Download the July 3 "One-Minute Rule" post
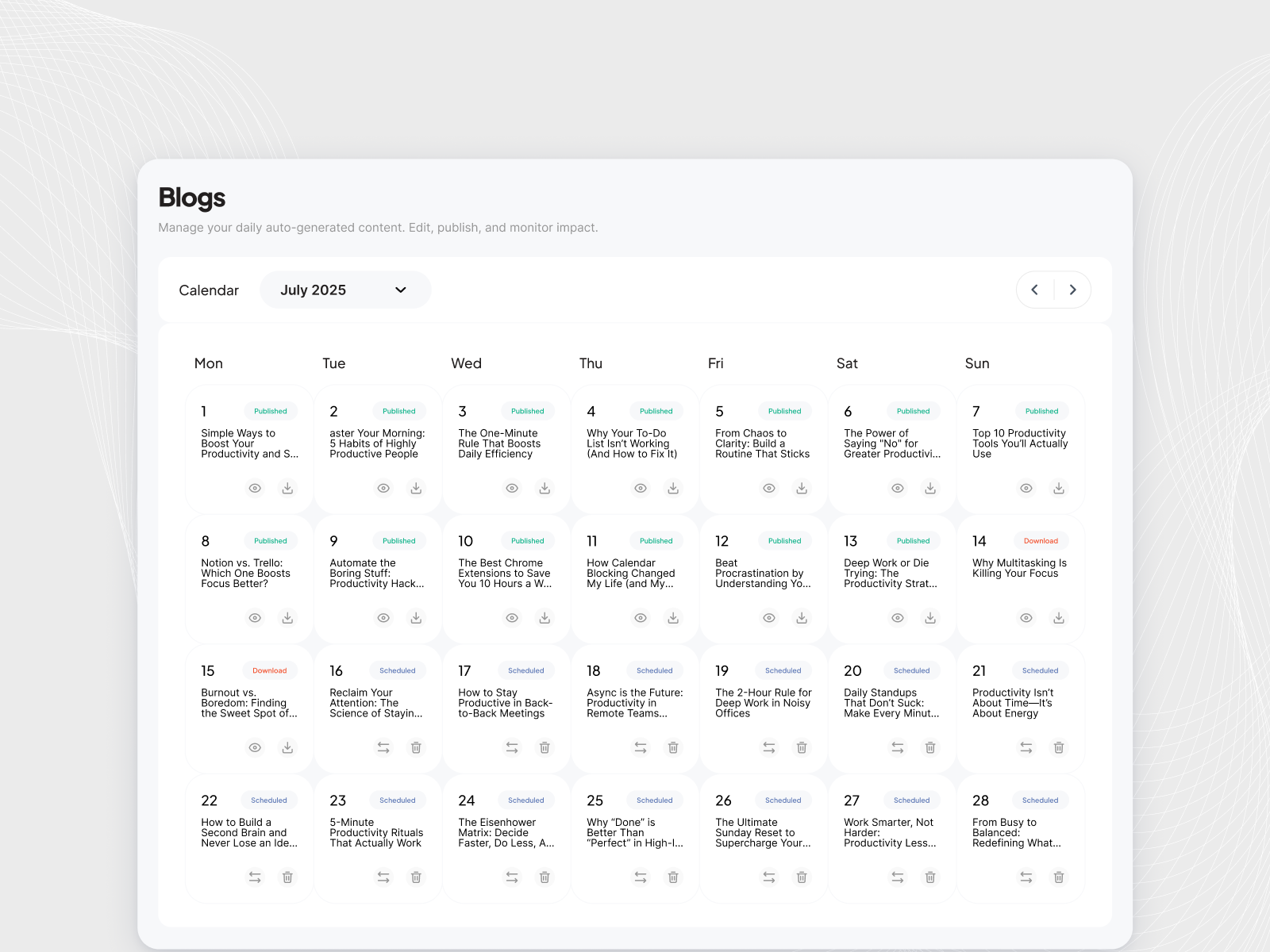Image resolution: width=1270 pixels, height=952 pixels. 545,488
